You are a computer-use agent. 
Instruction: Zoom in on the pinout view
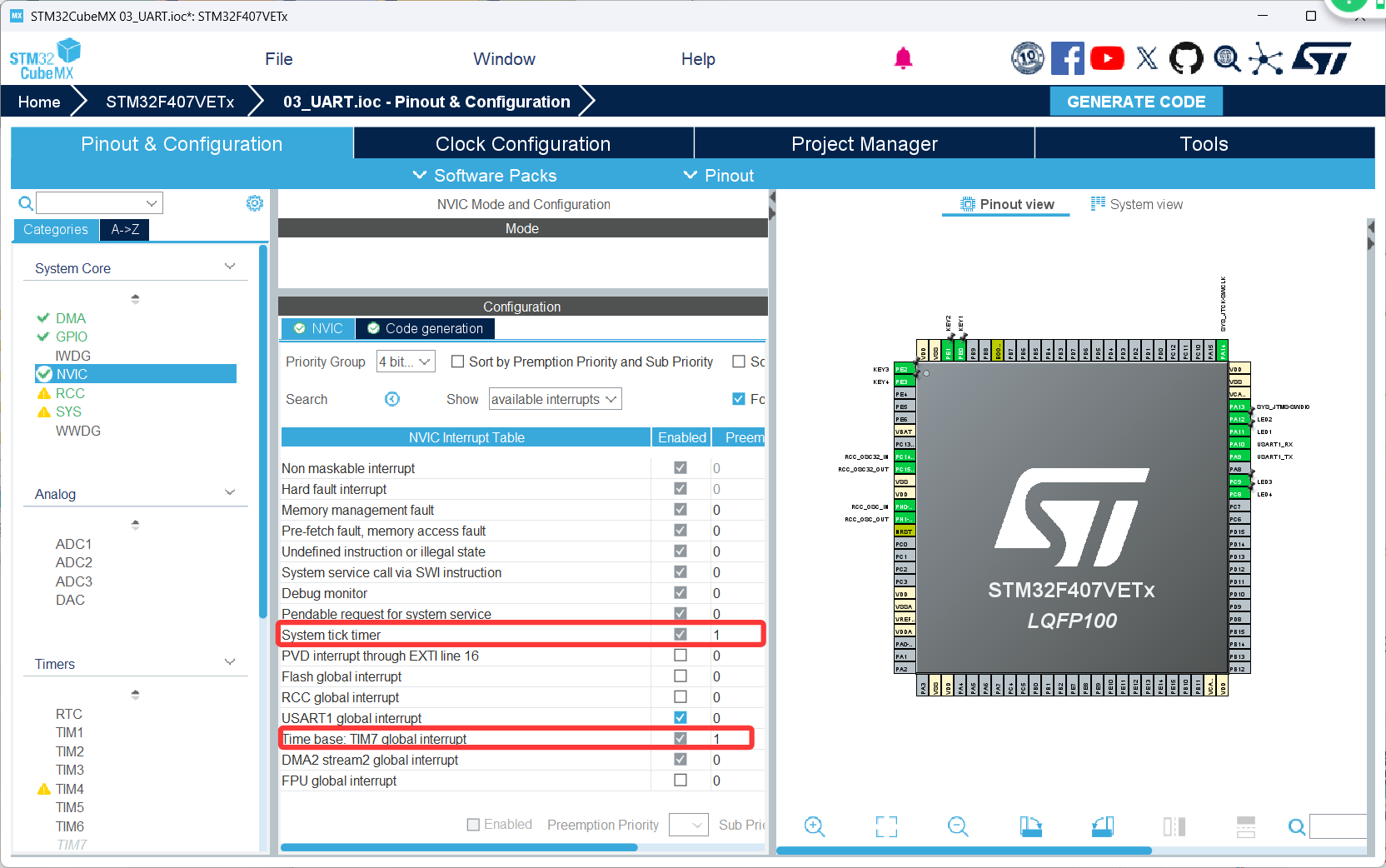pyautogui.click(x=815, y=826)
